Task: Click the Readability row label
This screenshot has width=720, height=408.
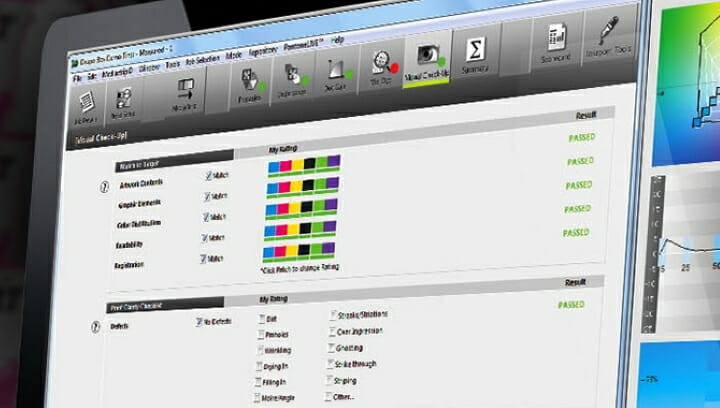Action: pos(129,245)
